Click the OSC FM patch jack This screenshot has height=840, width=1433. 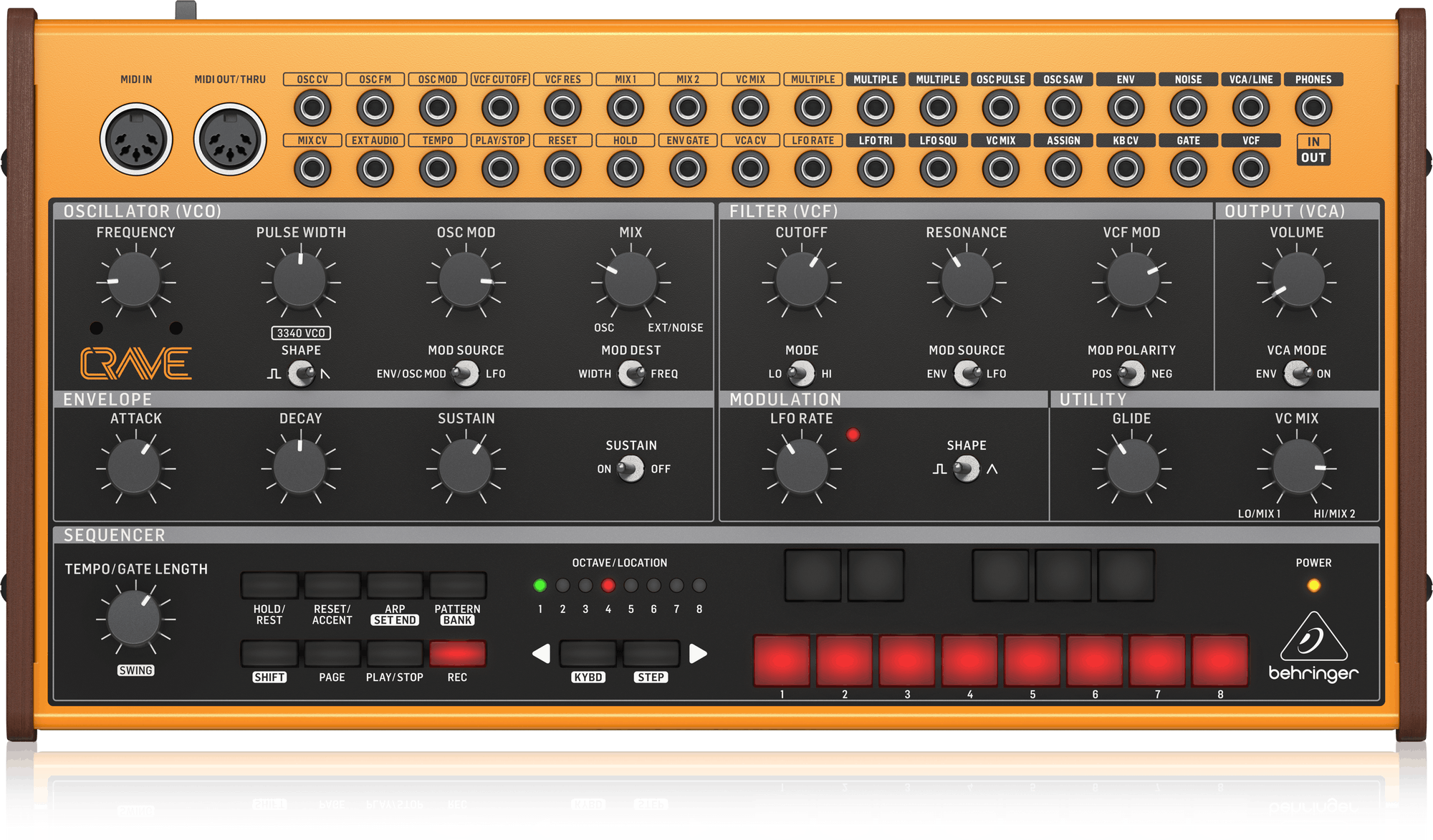click(375, 108)
